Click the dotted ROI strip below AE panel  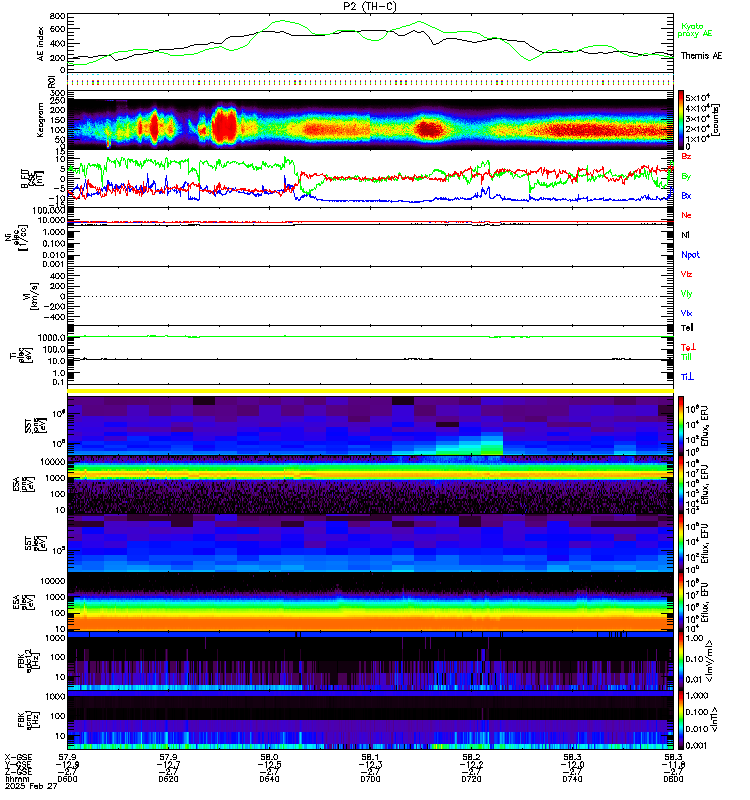(x=370, y=82)
